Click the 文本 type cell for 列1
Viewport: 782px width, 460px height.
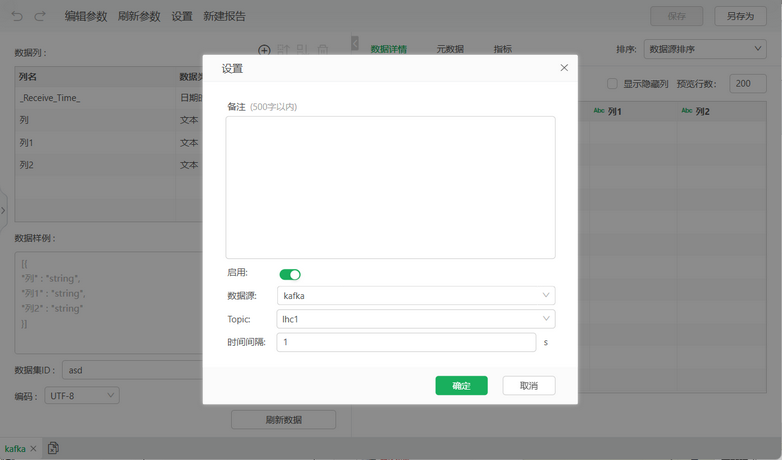[189, 143]
